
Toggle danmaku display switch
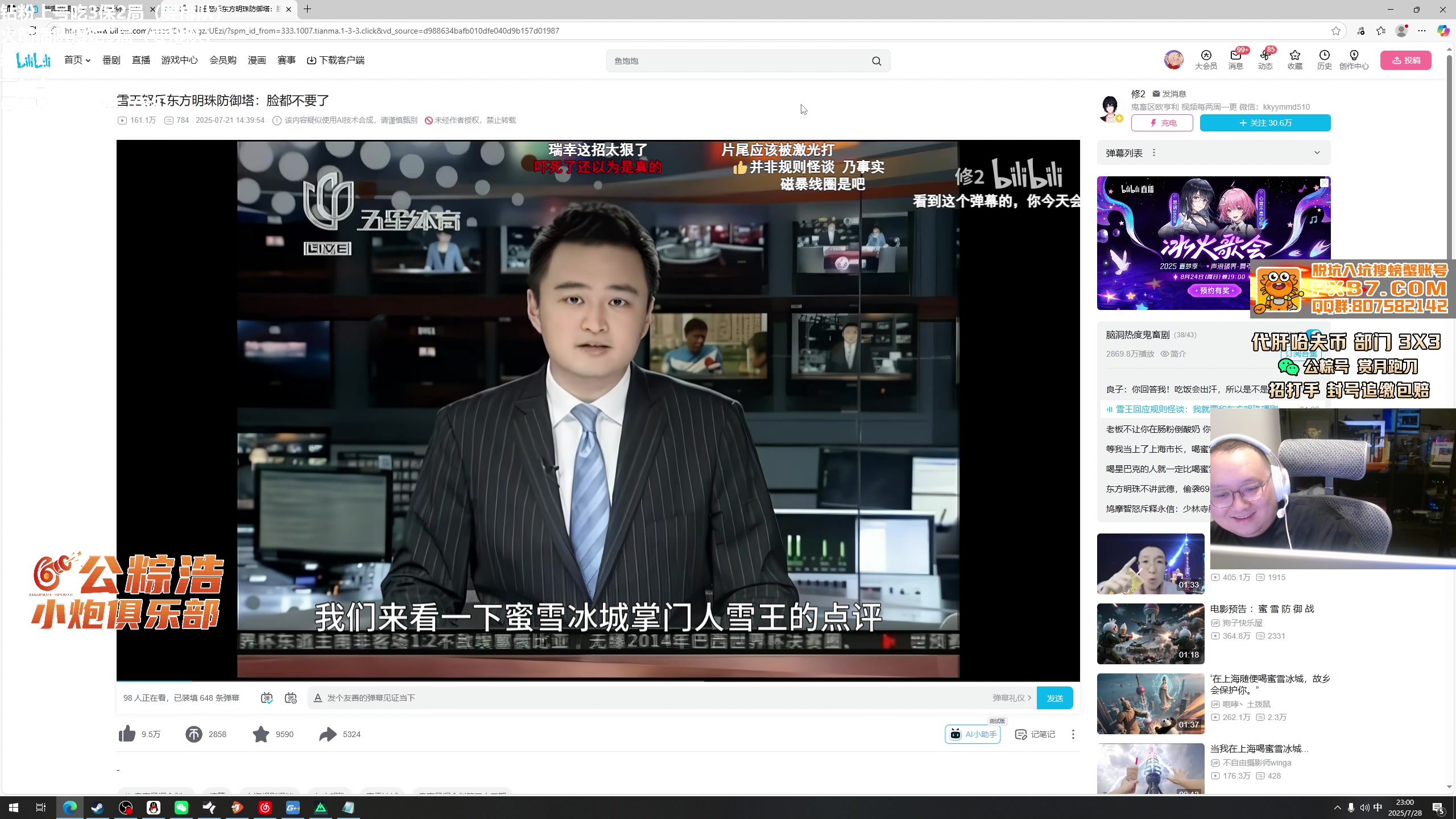click(267, 698)
